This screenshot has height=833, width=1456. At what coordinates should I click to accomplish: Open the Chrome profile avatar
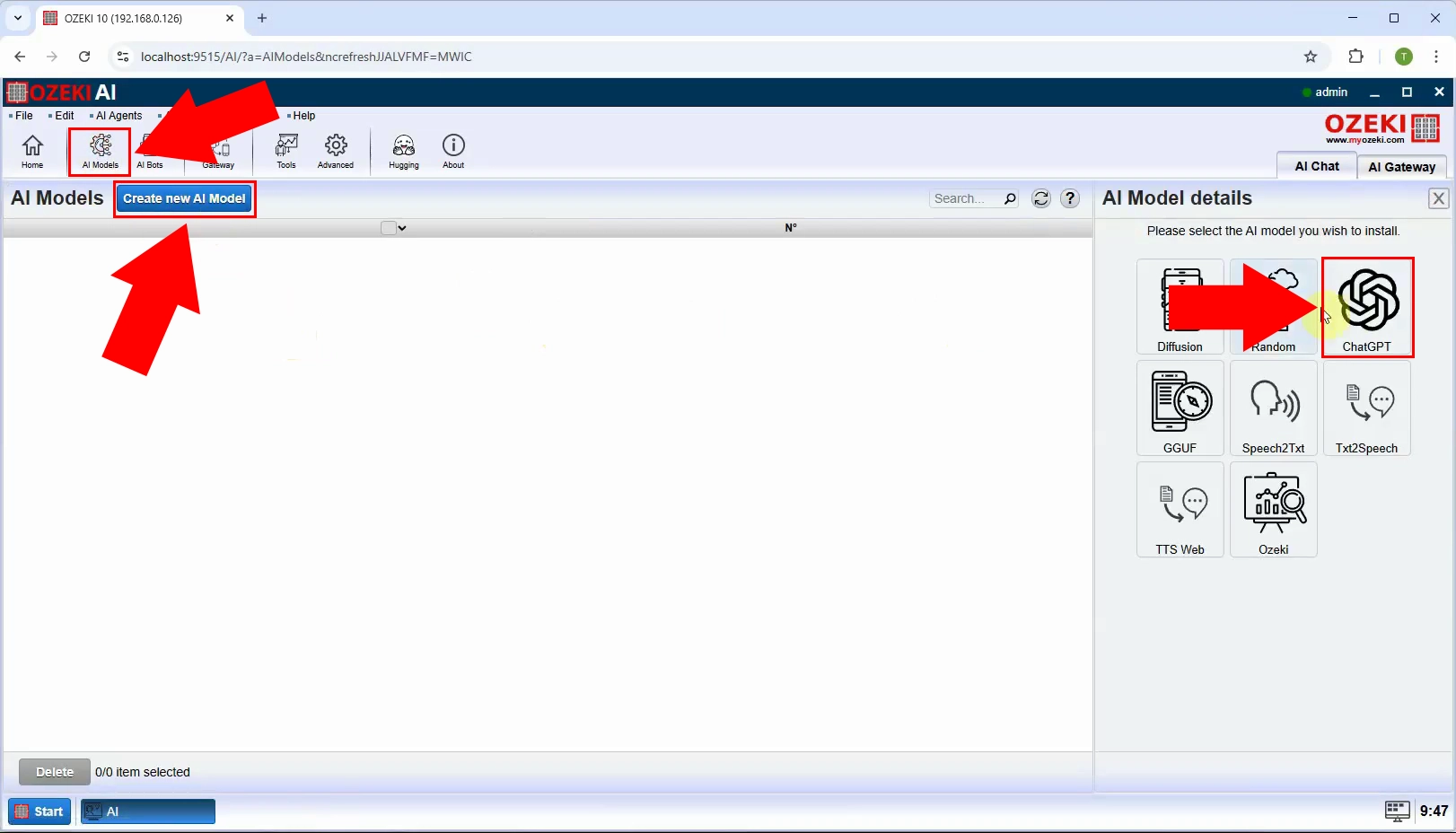(1404, 57)
